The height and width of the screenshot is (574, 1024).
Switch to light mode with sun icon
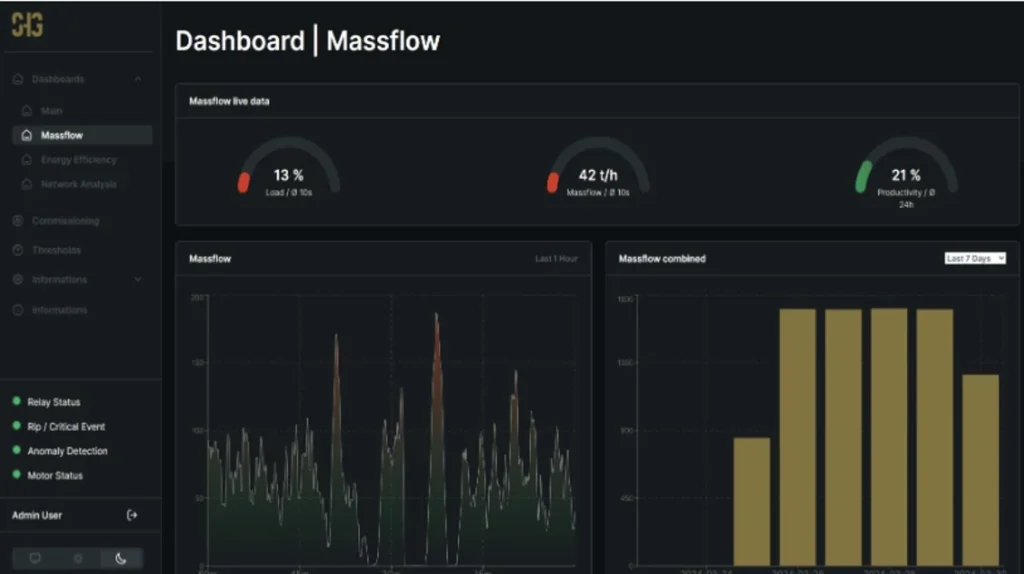(x=78, y=558)
